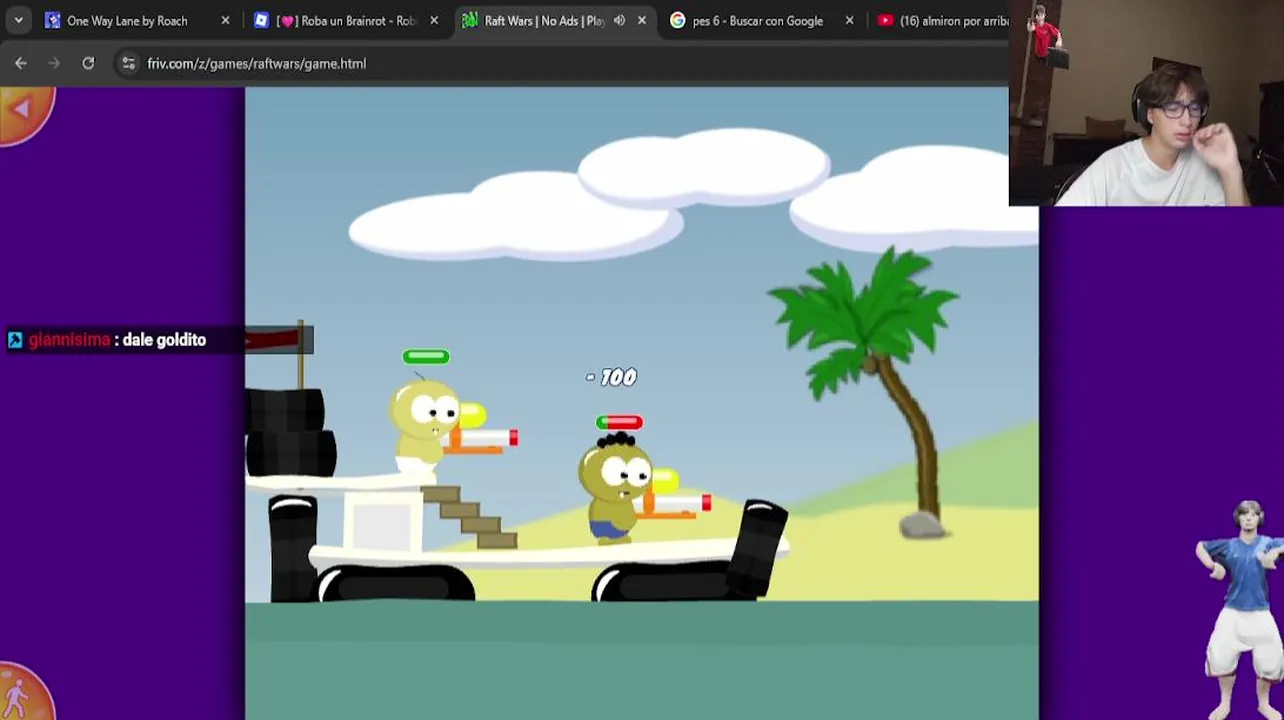This screenshot has width=1284, height=720.
Task: Click the Roblox tab favicon
Action: (x=262, y=20)
